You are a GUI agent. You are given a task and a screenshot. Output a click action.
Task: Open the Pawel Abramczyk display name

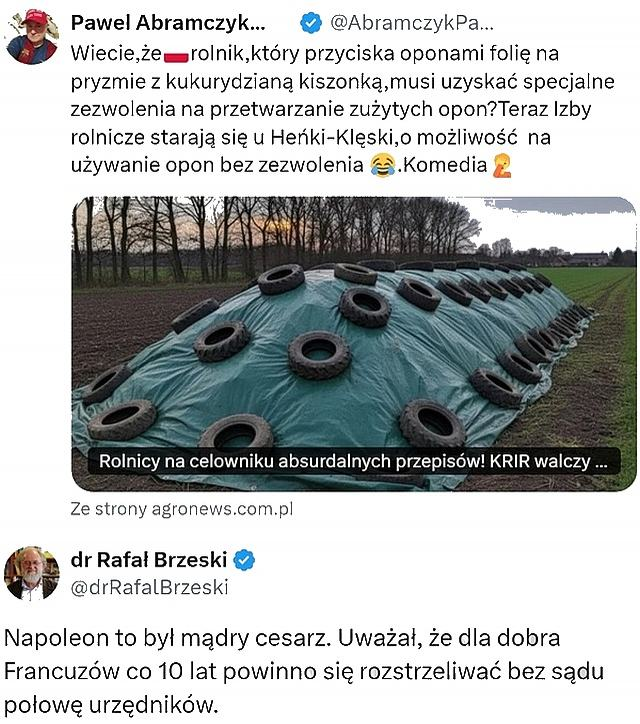pos(168,23)
